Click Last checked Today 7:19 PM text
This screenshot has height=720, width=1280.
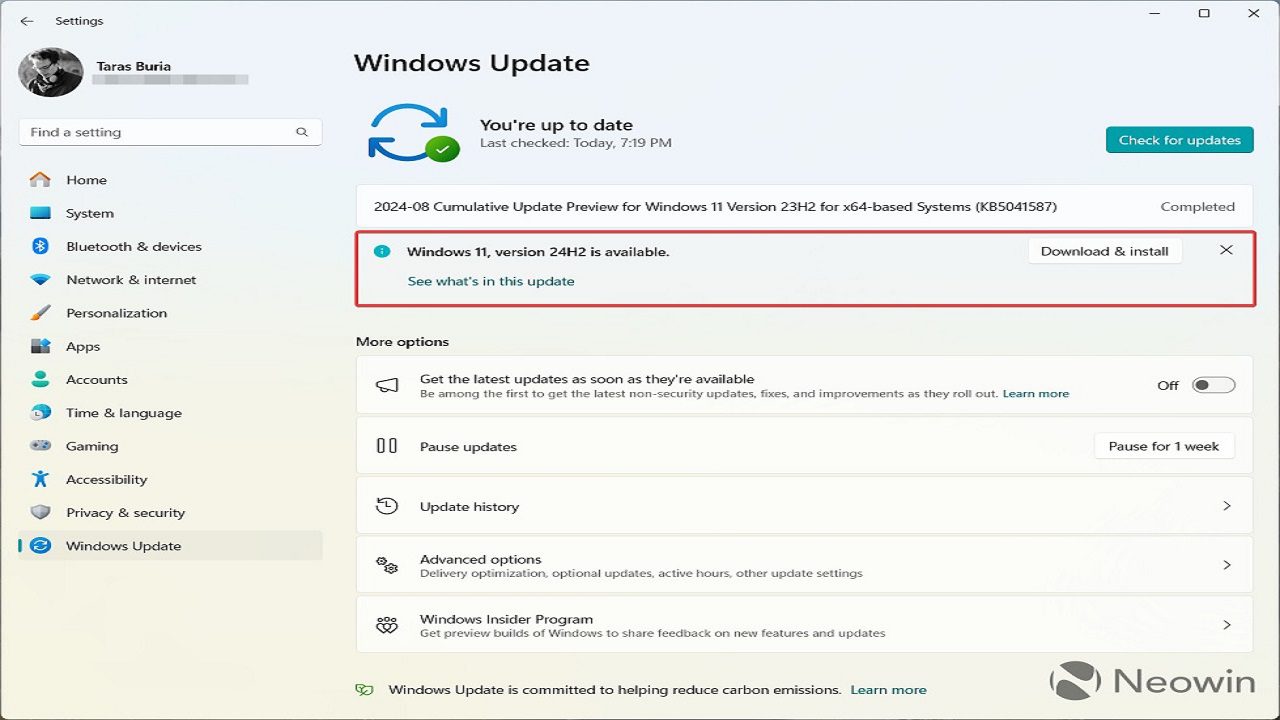tap(576, 143)
